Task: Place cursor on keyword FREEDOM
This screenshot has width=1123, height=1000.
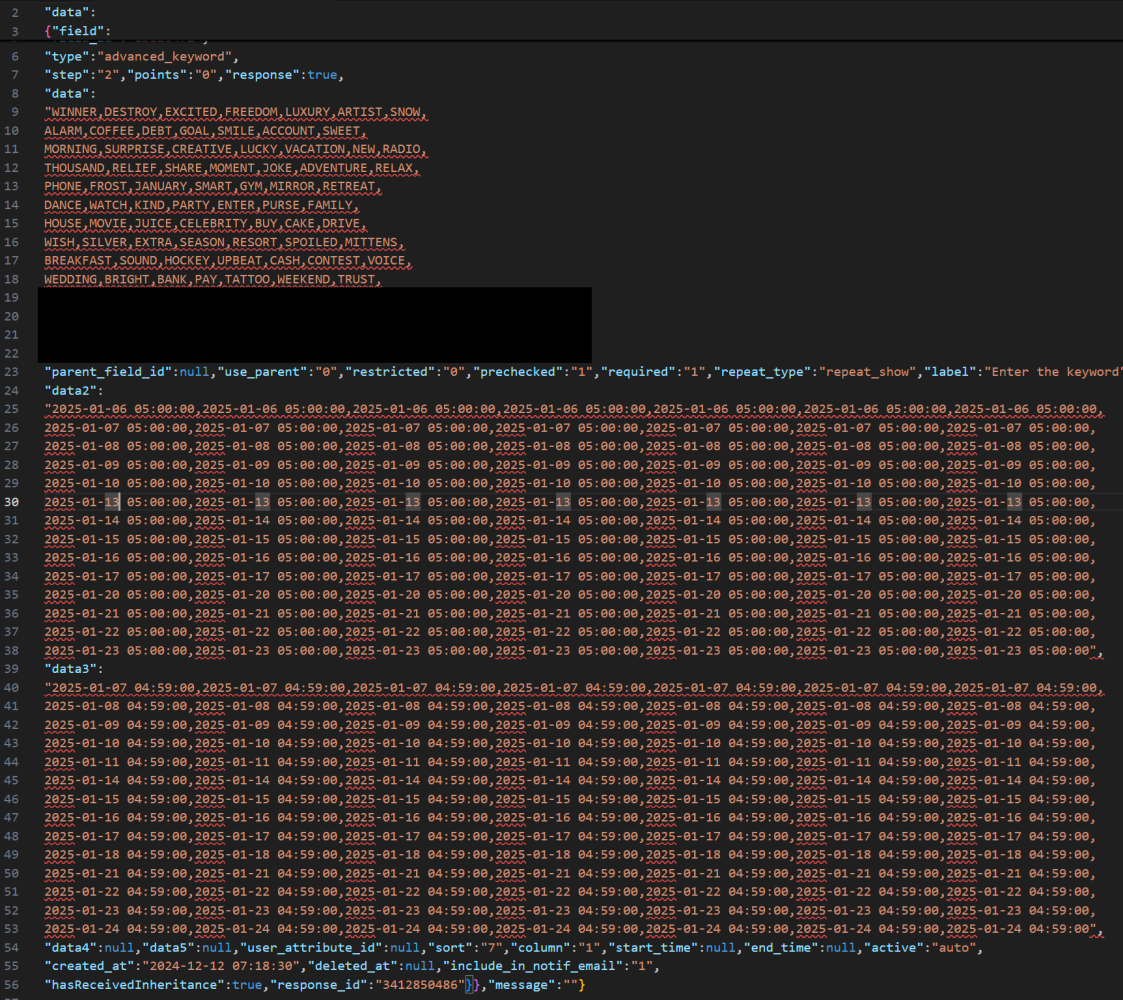Action: pyautogui.click(x=251, y=112)
